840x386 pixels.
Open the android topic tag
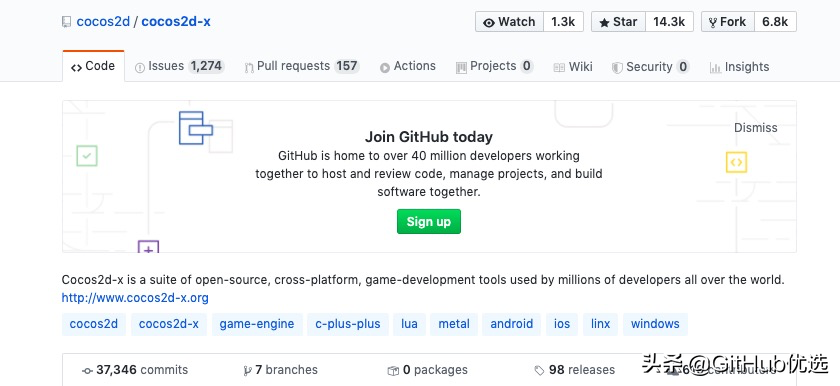[512, 324]
